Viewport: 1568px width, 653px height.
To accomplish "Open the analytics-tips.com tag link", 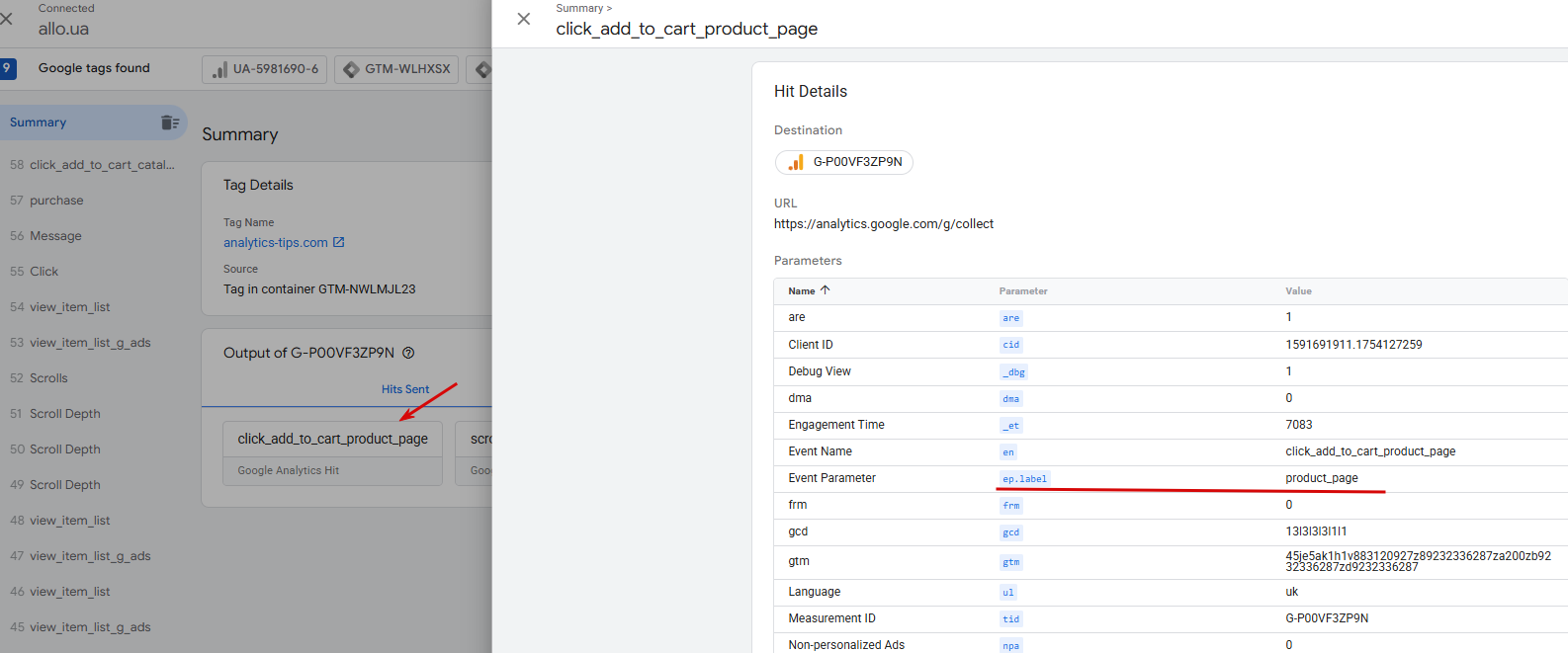I will [x=276, y=243].
